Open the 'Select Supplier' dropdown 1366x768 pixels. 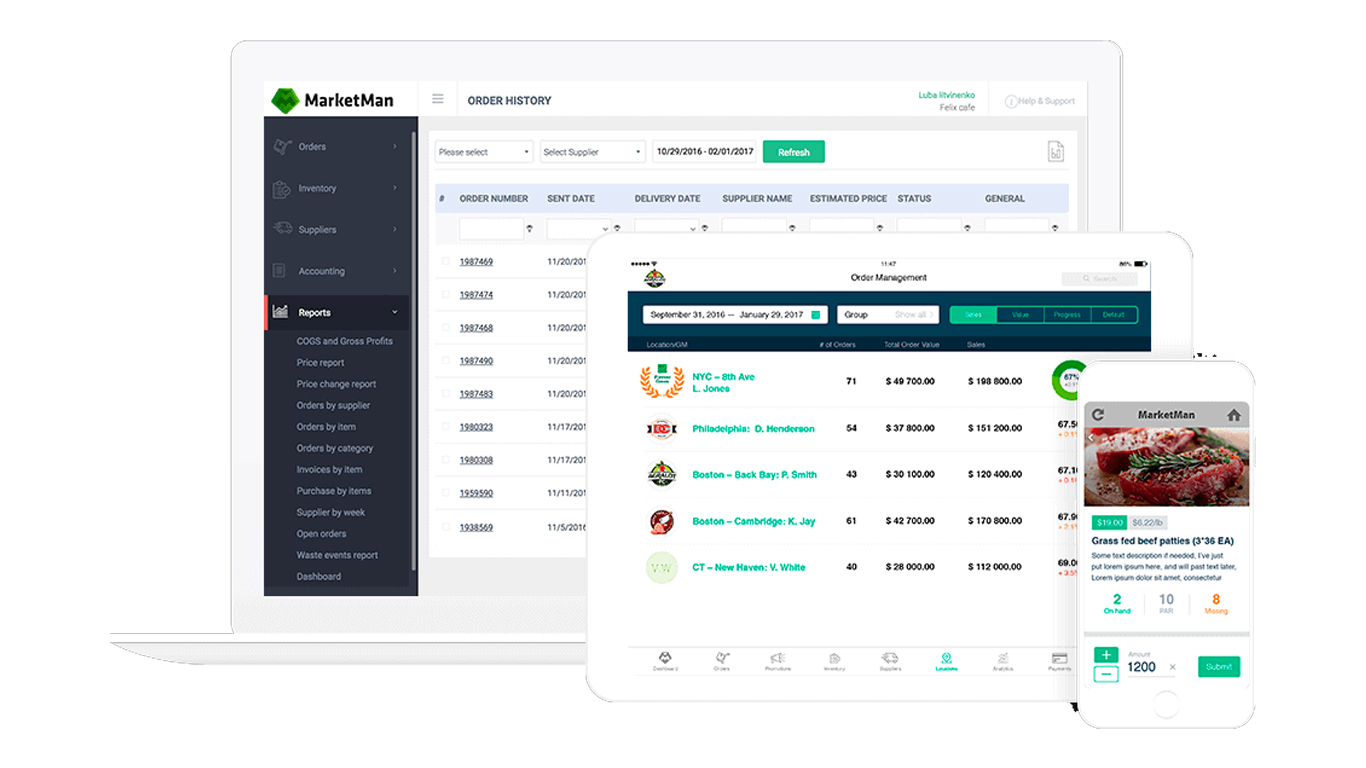pyautogui.click(x=593, y=152)
